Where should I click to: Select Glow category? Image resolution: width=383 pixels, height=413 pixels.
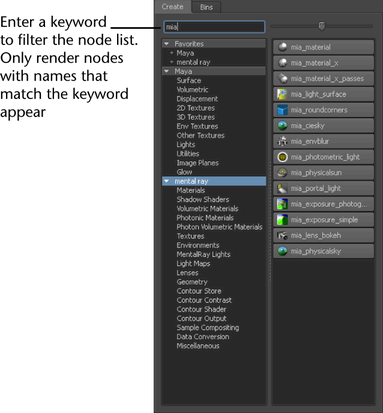pos(184,172)
